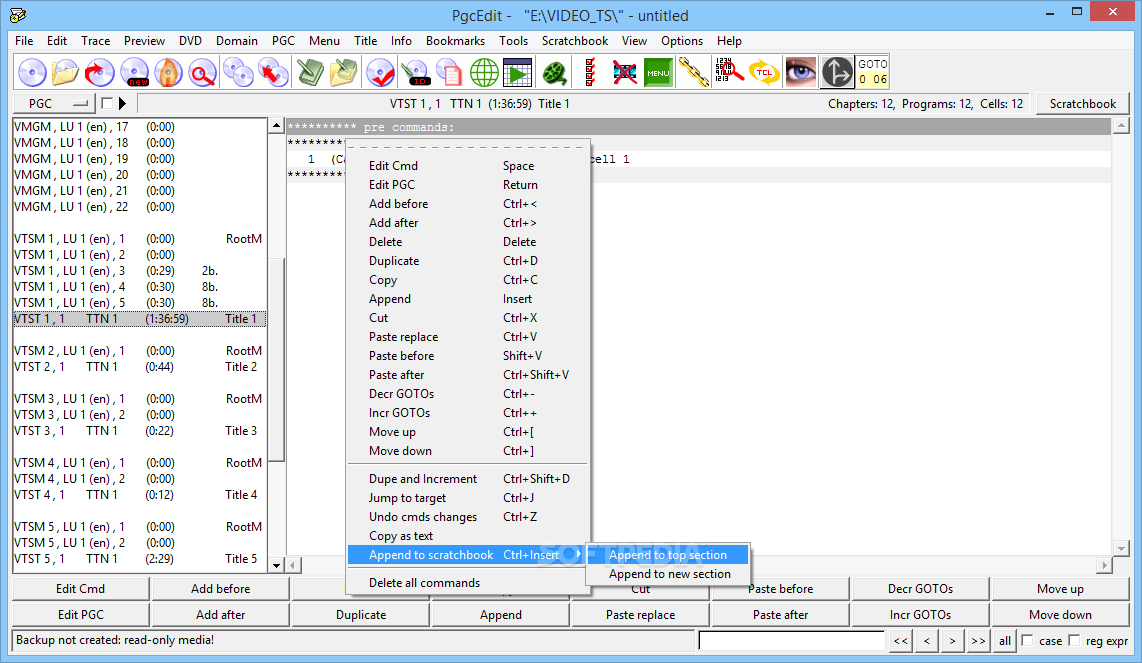Click the discs with red arrow icon
1142x663 pixels.
(x=273, y=72)
